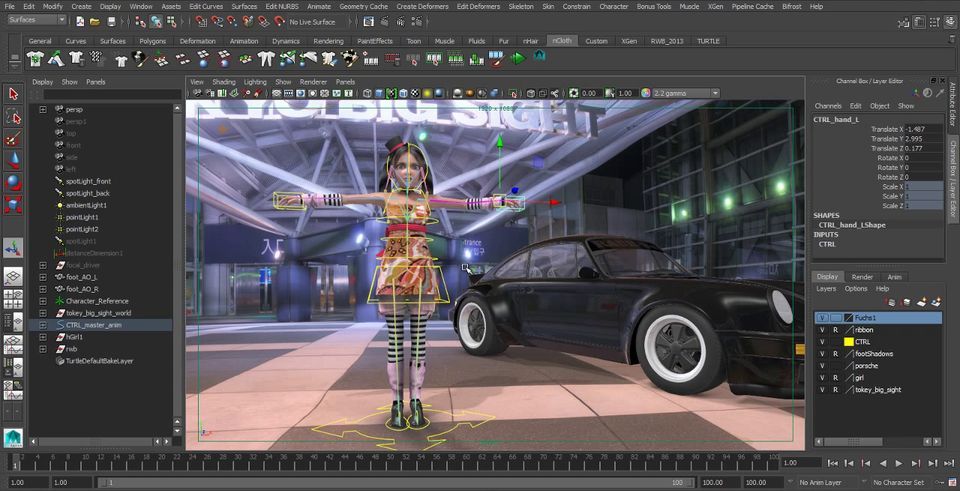
Task: Toggle visibility V of footShadows layer
Action: 822,354
